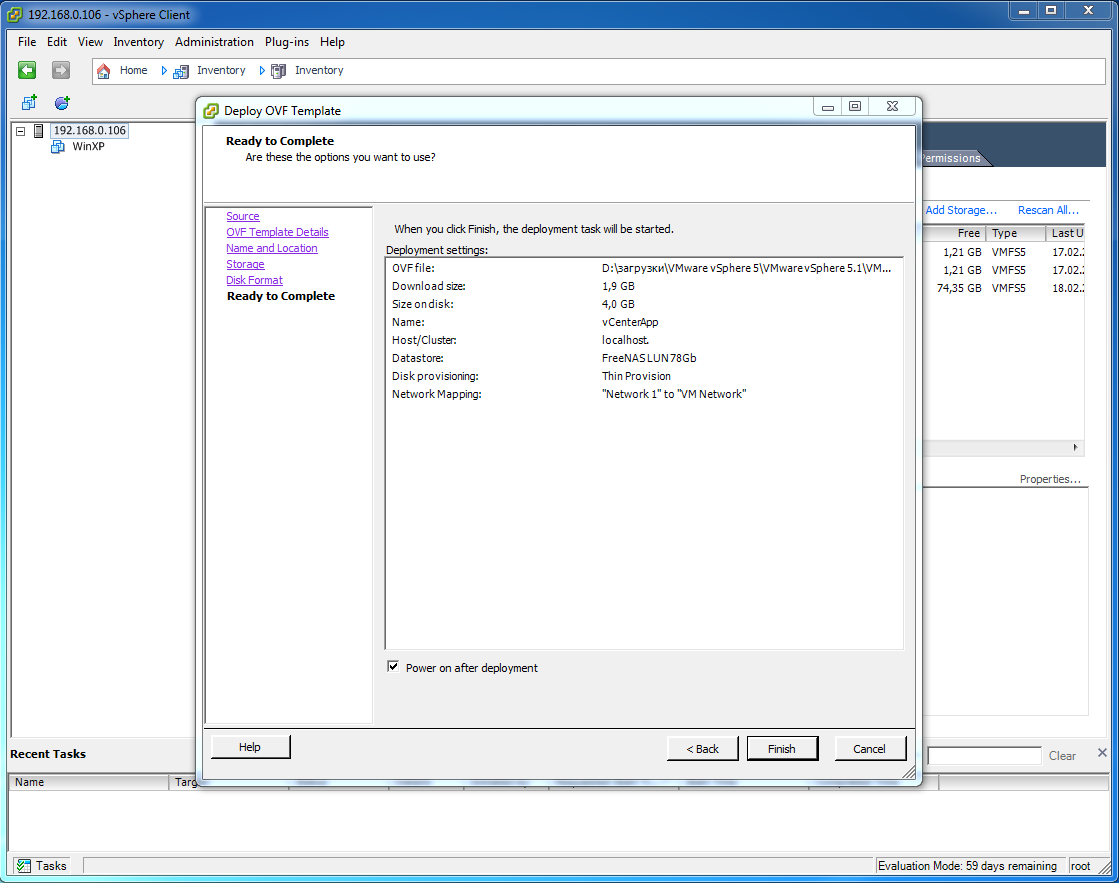The height and width of the screenshot is (883, 1119).
Task: Open the Help menu
Action: point(332,42)
